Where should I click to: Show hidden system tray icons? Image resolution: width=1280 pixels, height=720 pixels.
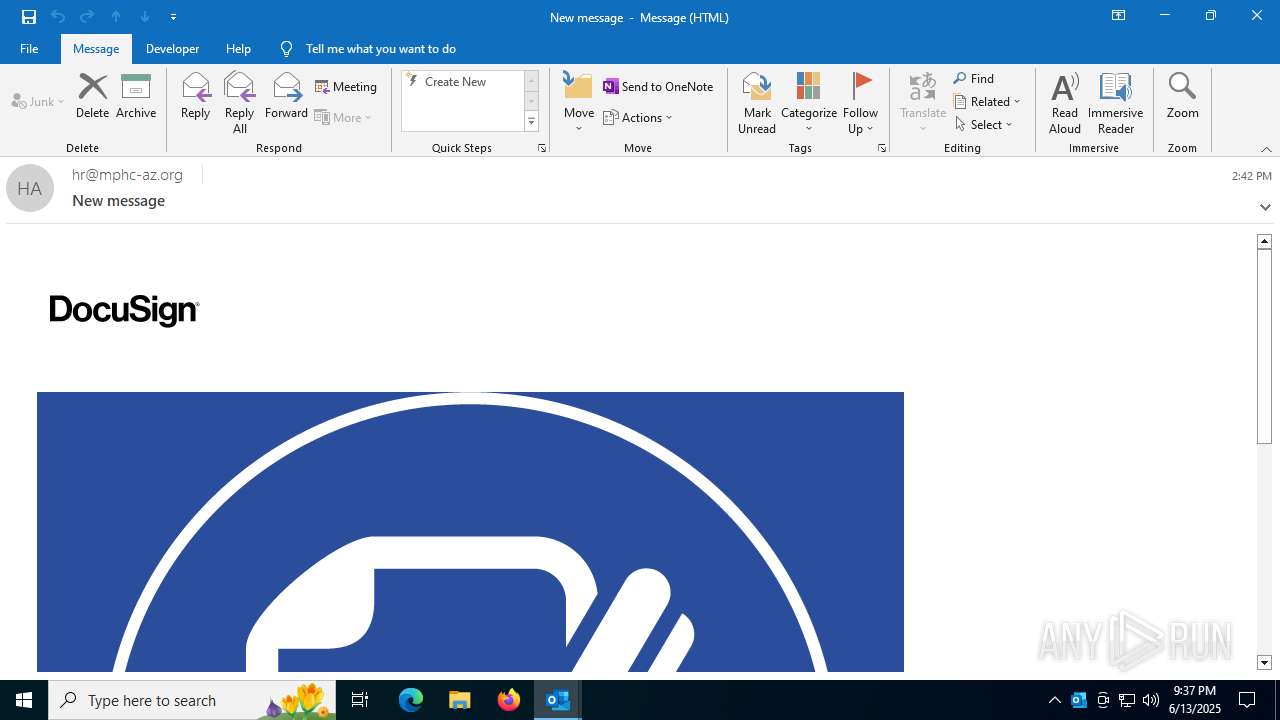[x=1054, y=700]
